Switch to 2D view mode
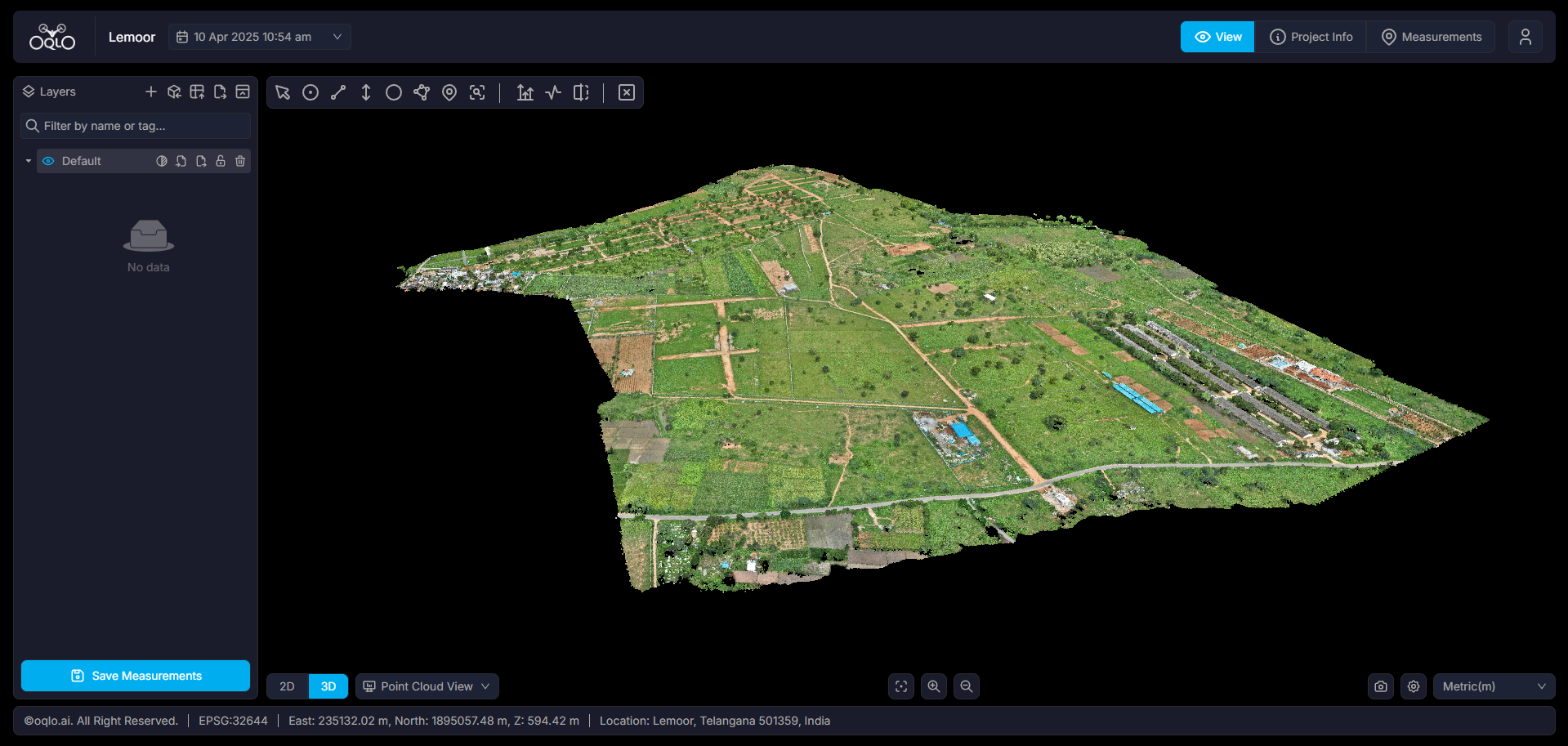Viewport: 1568px width, 746px height. (288, 686)
